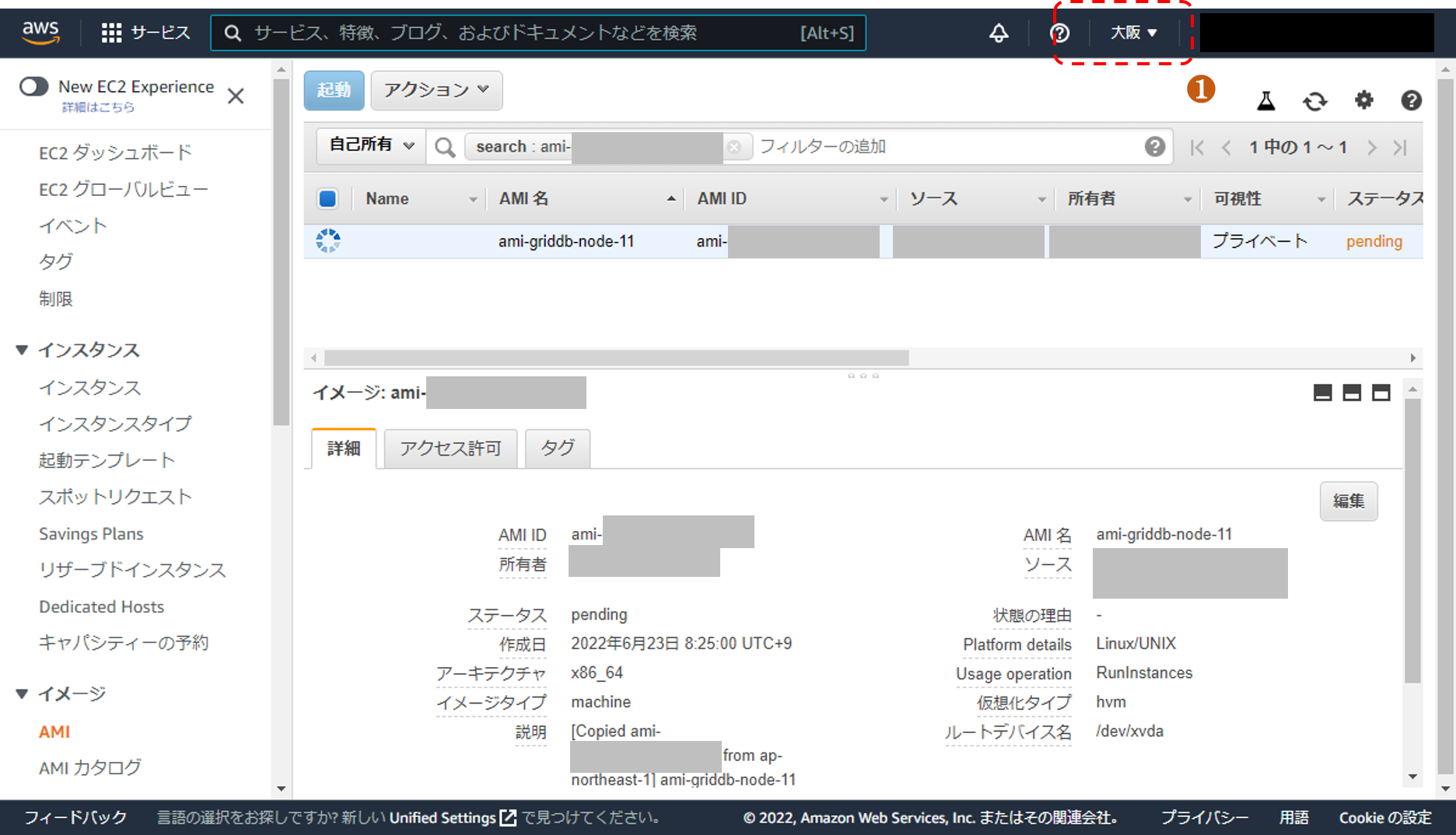Click the notifications bell icon

999,33
